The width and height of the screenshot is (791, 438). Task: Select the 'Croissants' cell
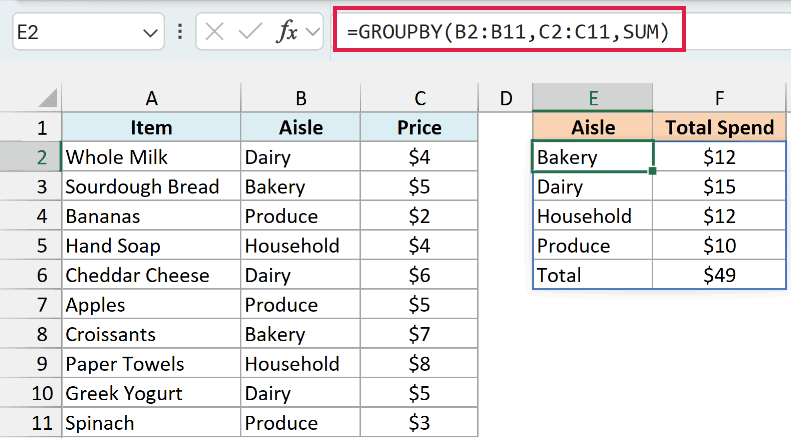tap(151, 334)
